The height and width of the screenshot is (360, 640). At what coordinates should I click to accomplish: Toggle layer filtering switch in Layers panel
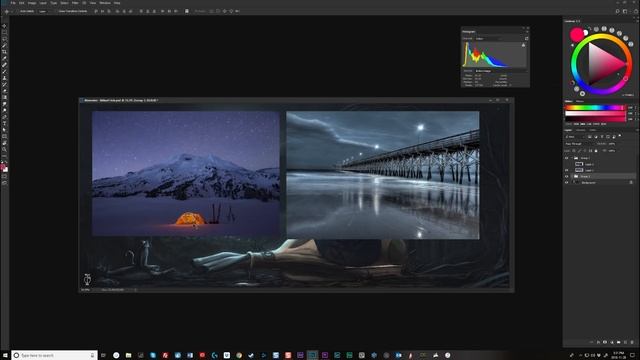click(620, 135)
